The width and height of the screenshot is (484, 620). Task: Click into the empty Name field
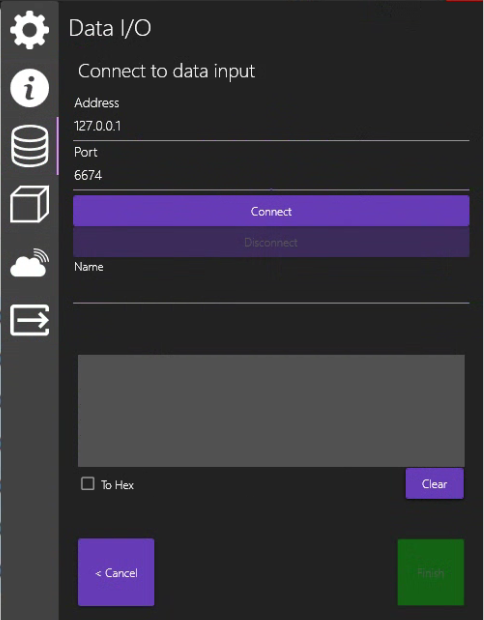[x=271, y=291]
